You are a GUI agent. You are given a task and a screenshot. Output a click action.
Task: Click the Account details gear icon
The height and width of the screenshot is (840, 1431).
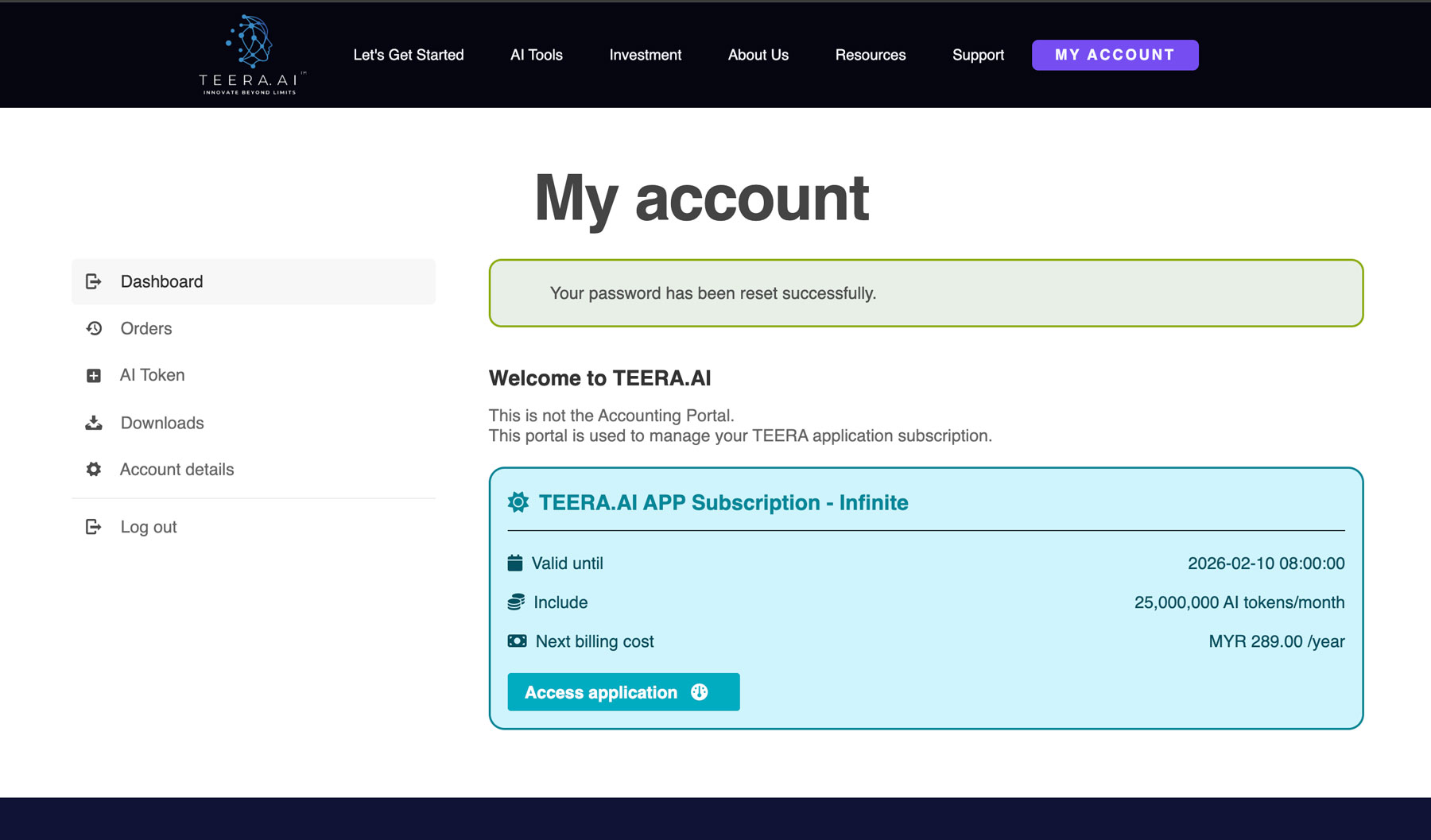pyautogui.click(x=94, y=469)
